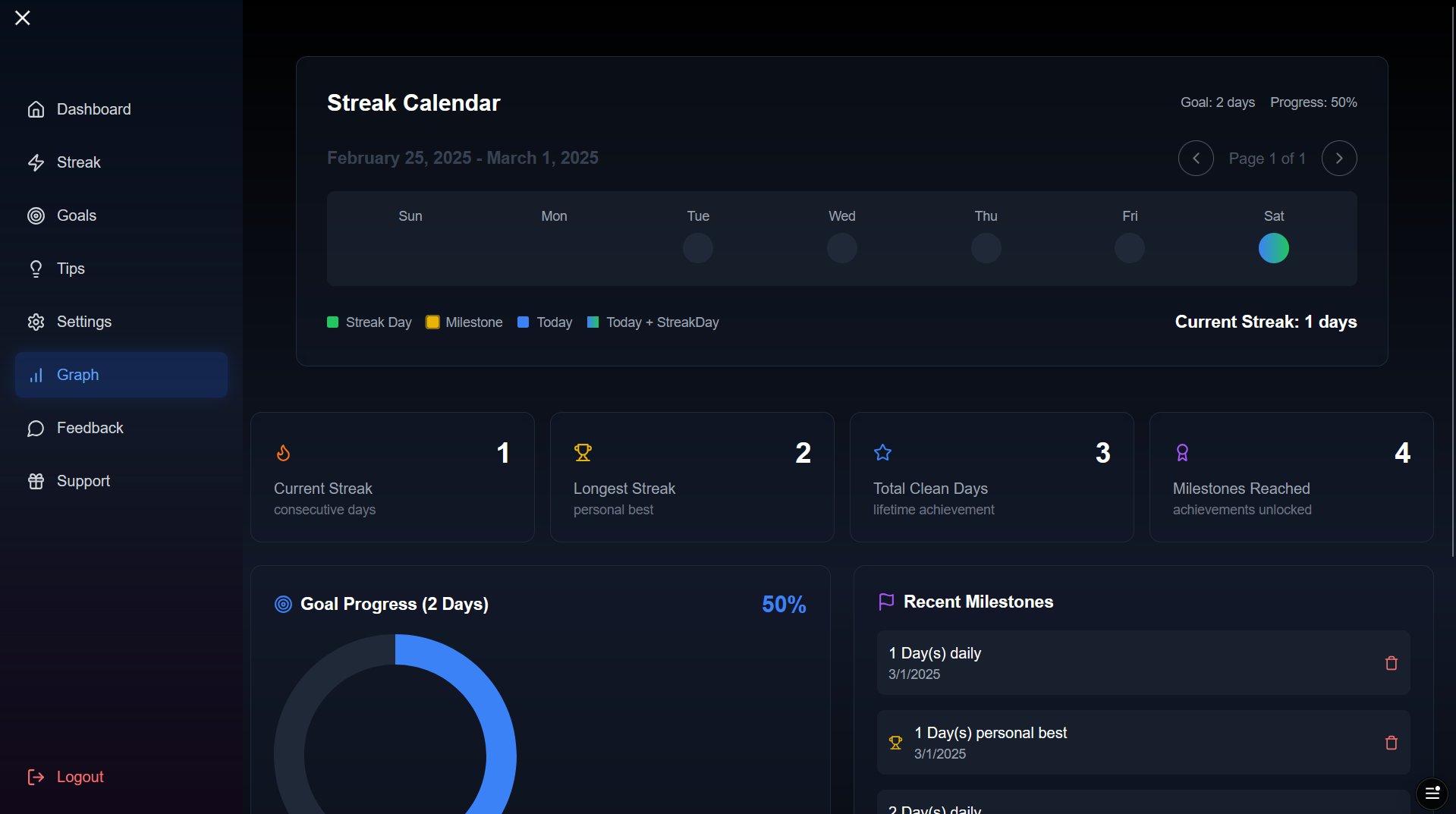Click the 'Total Clean Days' card label
This screenshot has height=814, width=1456.
tap(930, 489)
